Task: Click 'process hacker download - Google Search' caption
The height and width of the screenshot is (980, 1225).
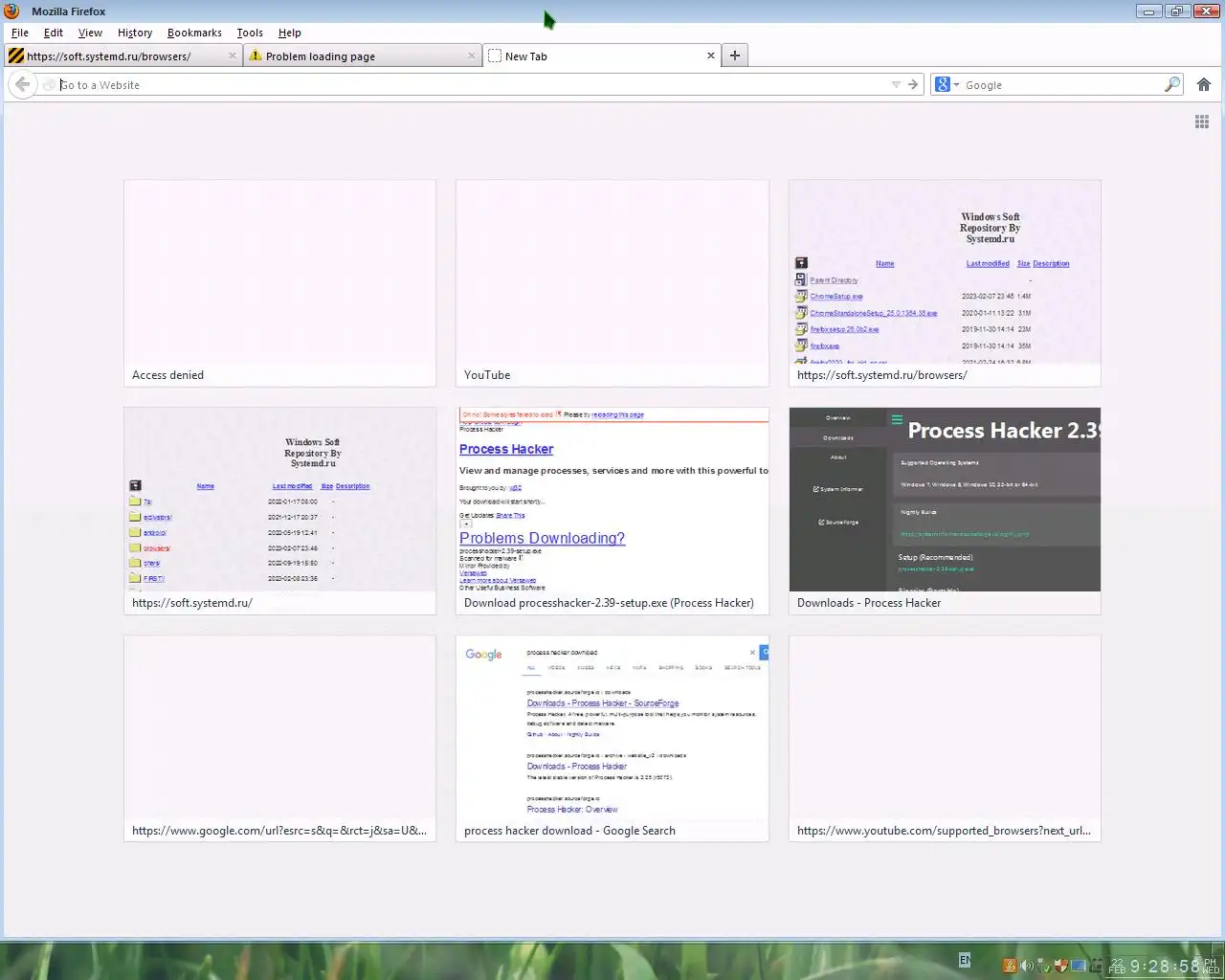Action: point(569,831)
